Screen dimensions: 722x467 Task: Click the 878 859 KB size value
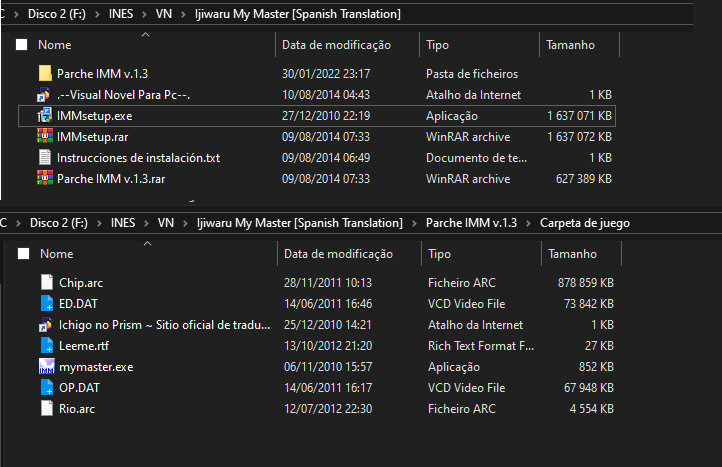pos(586,283)
